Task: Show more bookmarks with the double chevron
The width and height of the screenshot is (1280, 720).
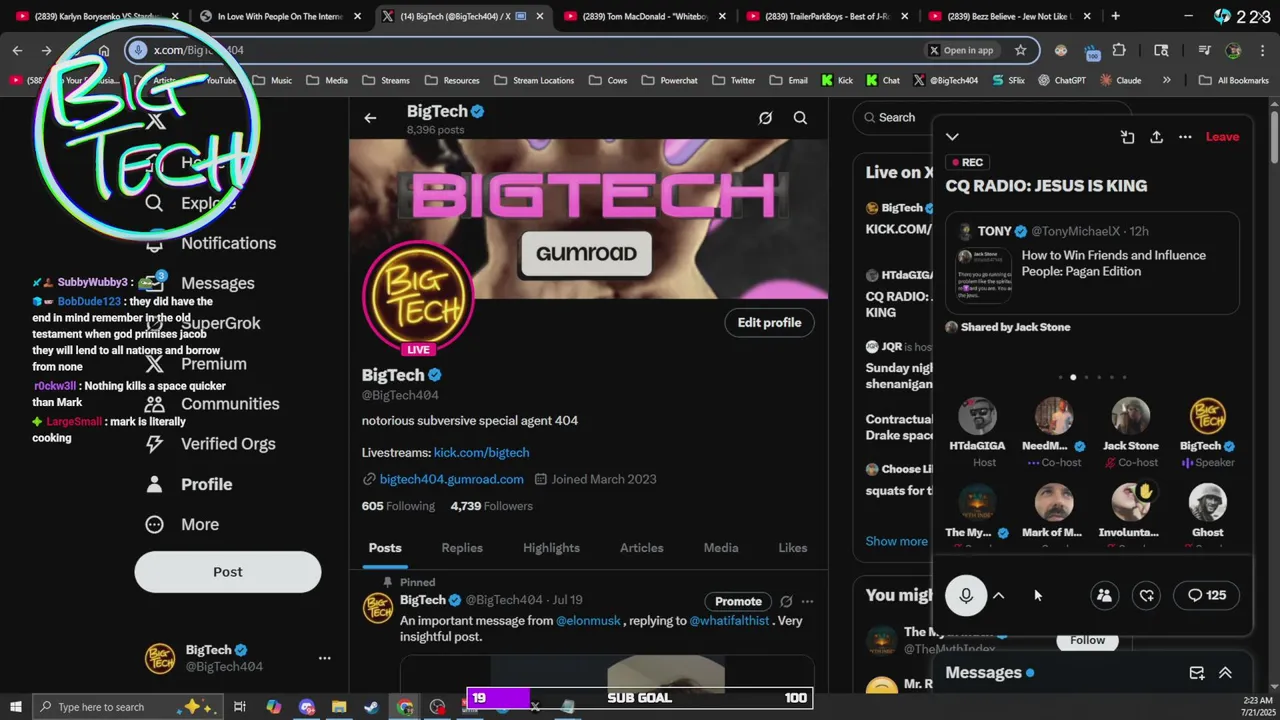Action: (1166, 80)
